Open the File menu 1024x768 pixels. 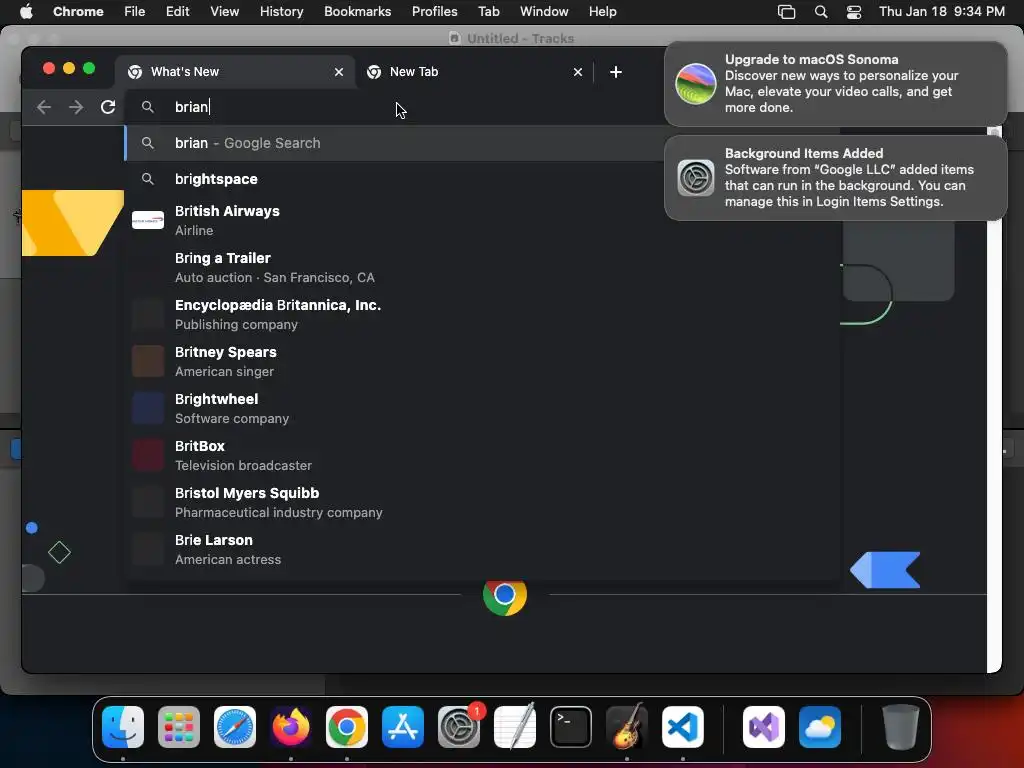[135, 12]
